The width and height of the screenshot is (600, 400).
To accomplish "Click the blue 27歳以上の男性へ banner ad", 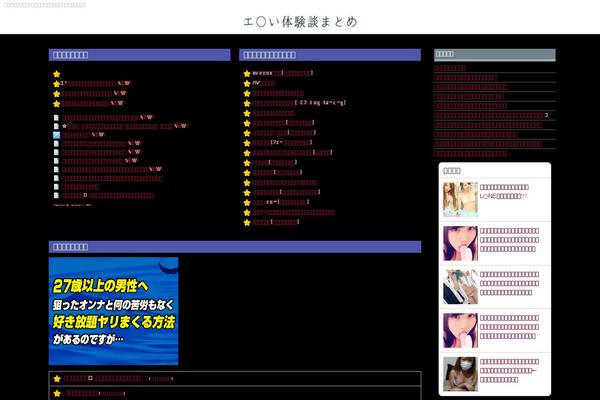I will [113, 311].
